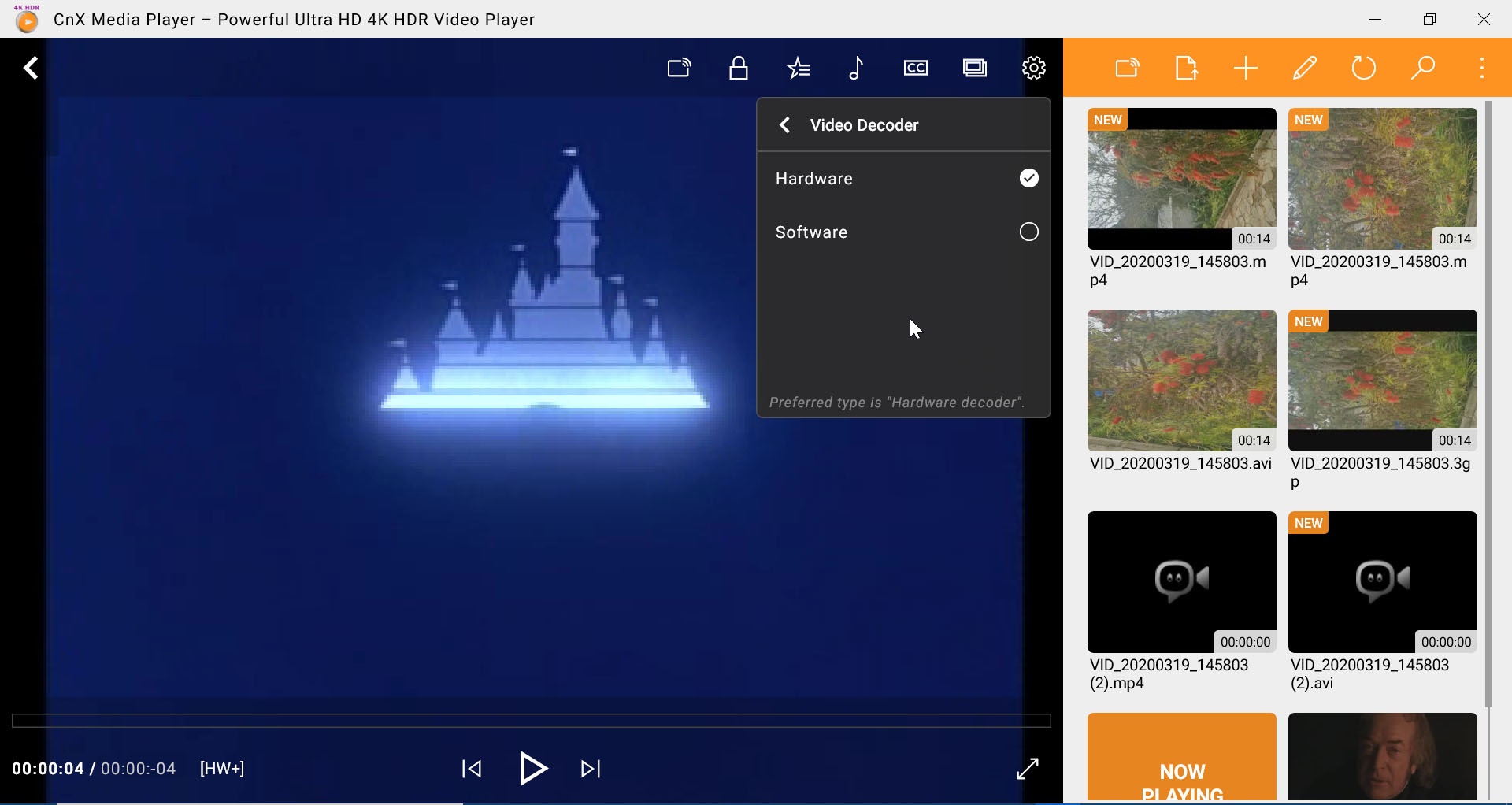Screen dimensions: 1512x805
Task: Select the Hardware decoder option
Action: [905, 179]
